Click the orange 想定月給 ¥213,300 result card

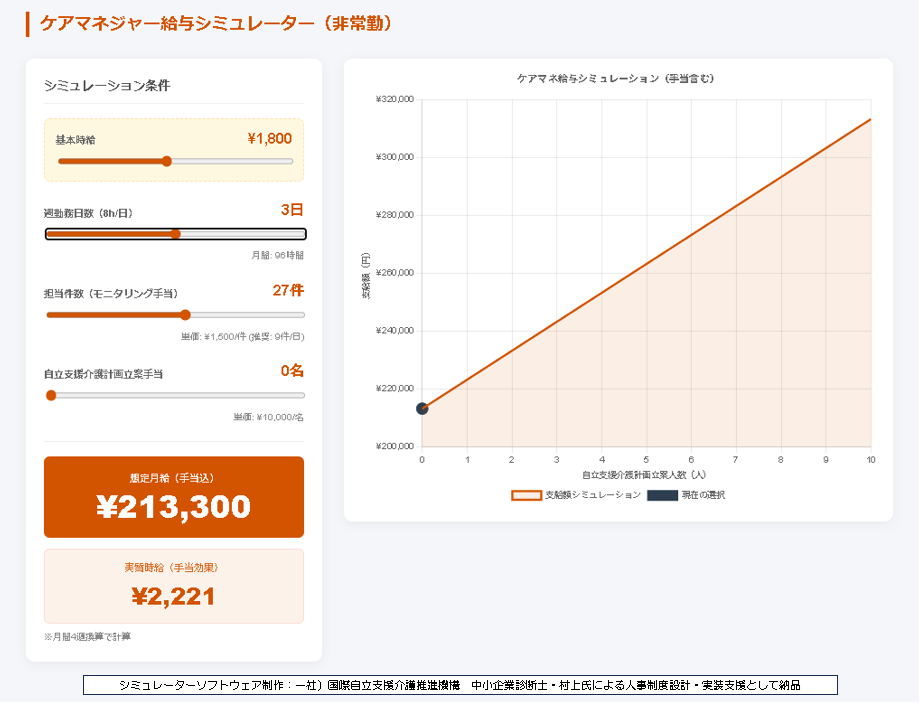tap(174, 497)
